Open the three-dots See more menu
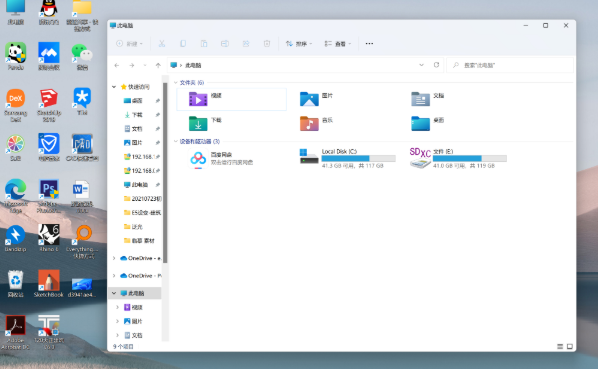The height and width of the screenshot is (369, 598). (369, 44)
